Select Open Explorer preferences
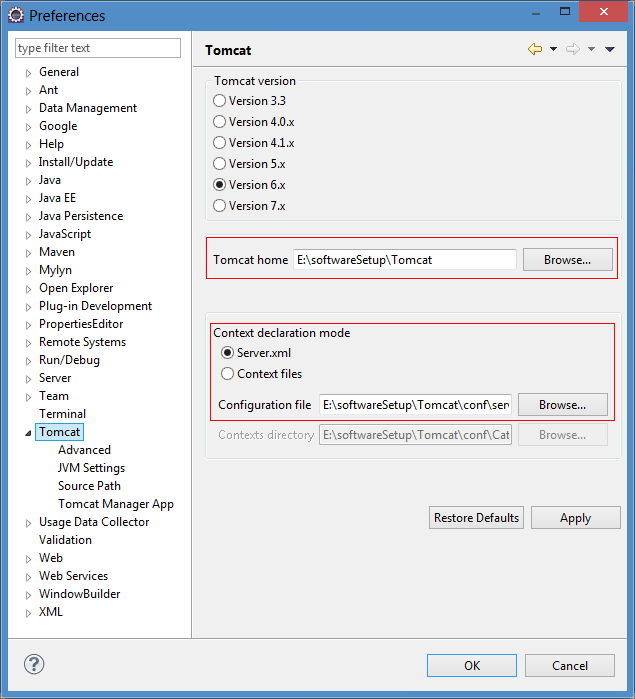This screenshot has height=699, width=635. tap(76, 288)
